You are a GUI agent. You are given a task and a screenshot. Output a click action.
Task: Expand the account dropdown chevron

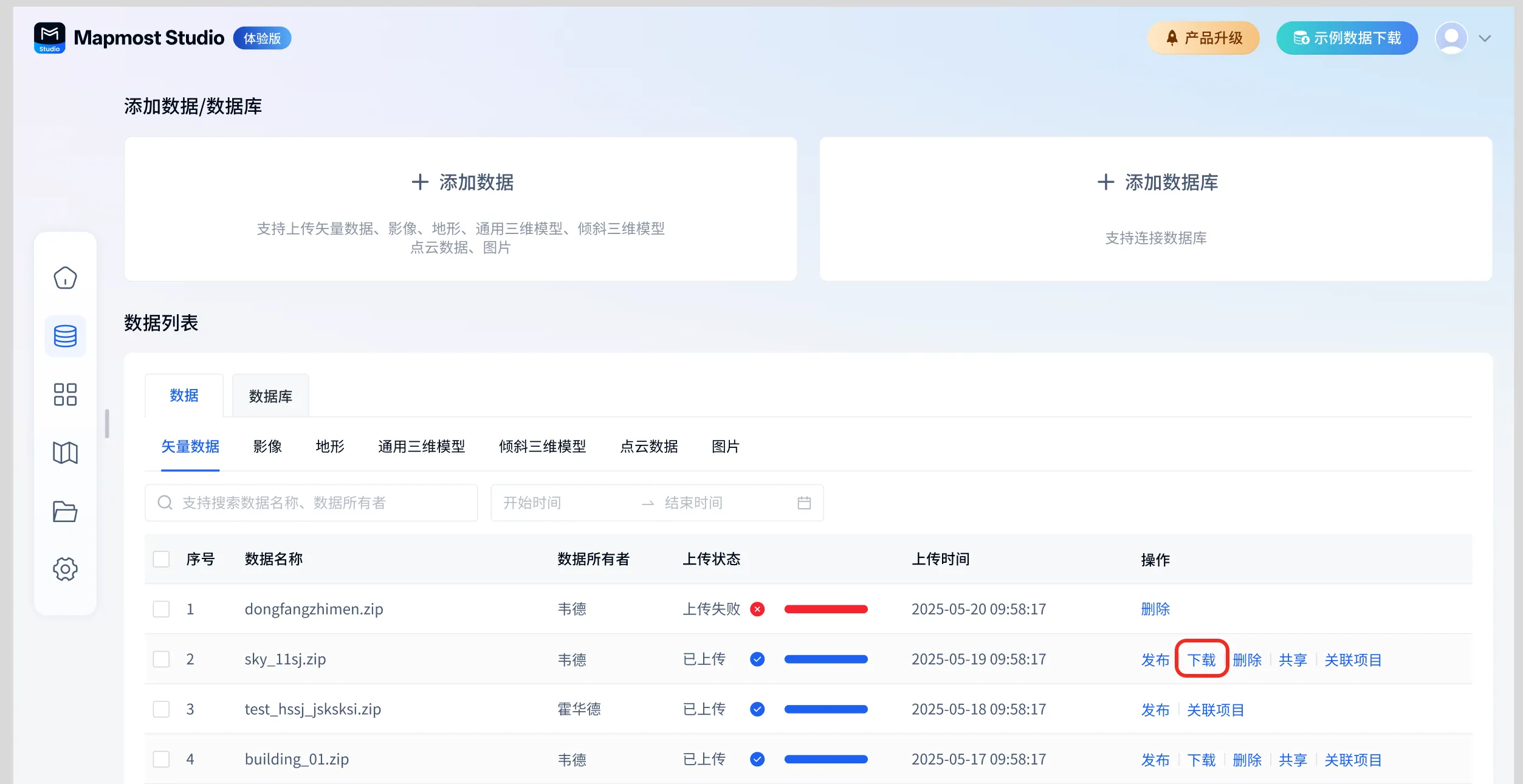pos(1485,39)
